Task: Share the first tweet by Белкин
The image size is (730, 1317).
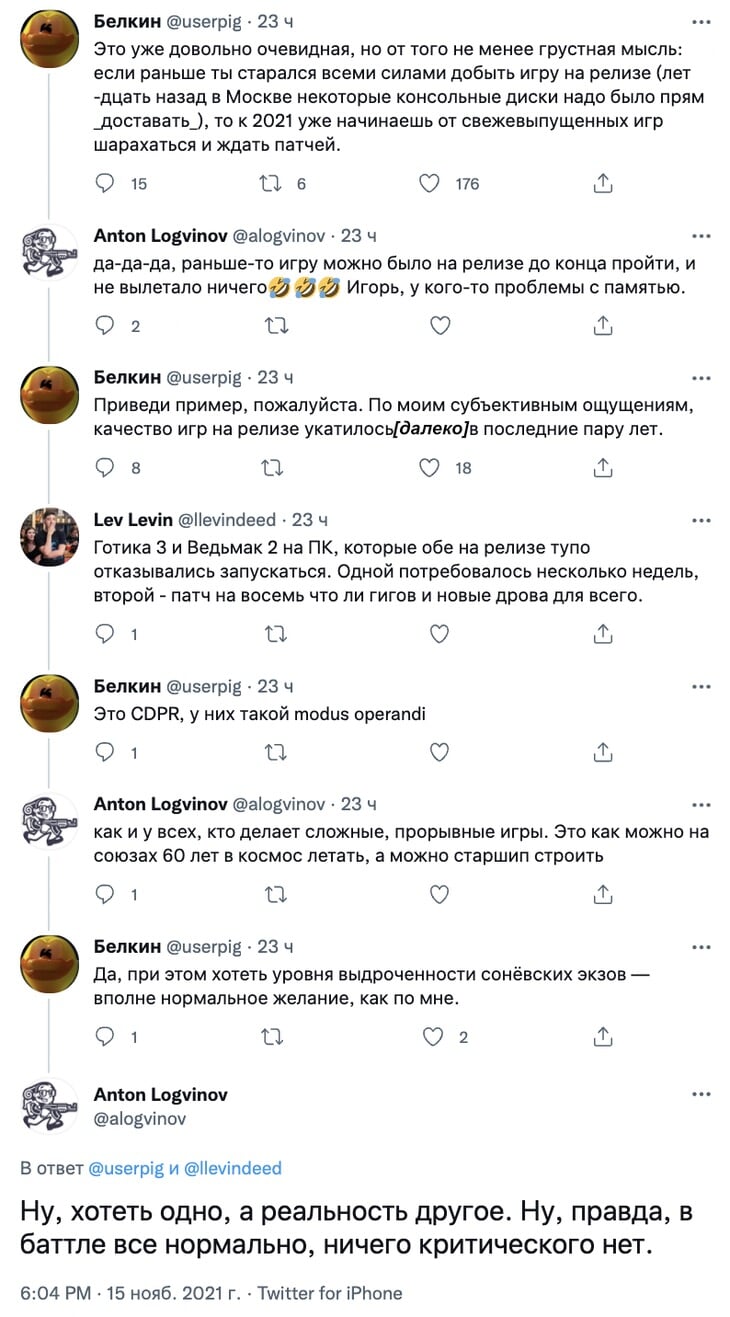Action: pos(603,184)
